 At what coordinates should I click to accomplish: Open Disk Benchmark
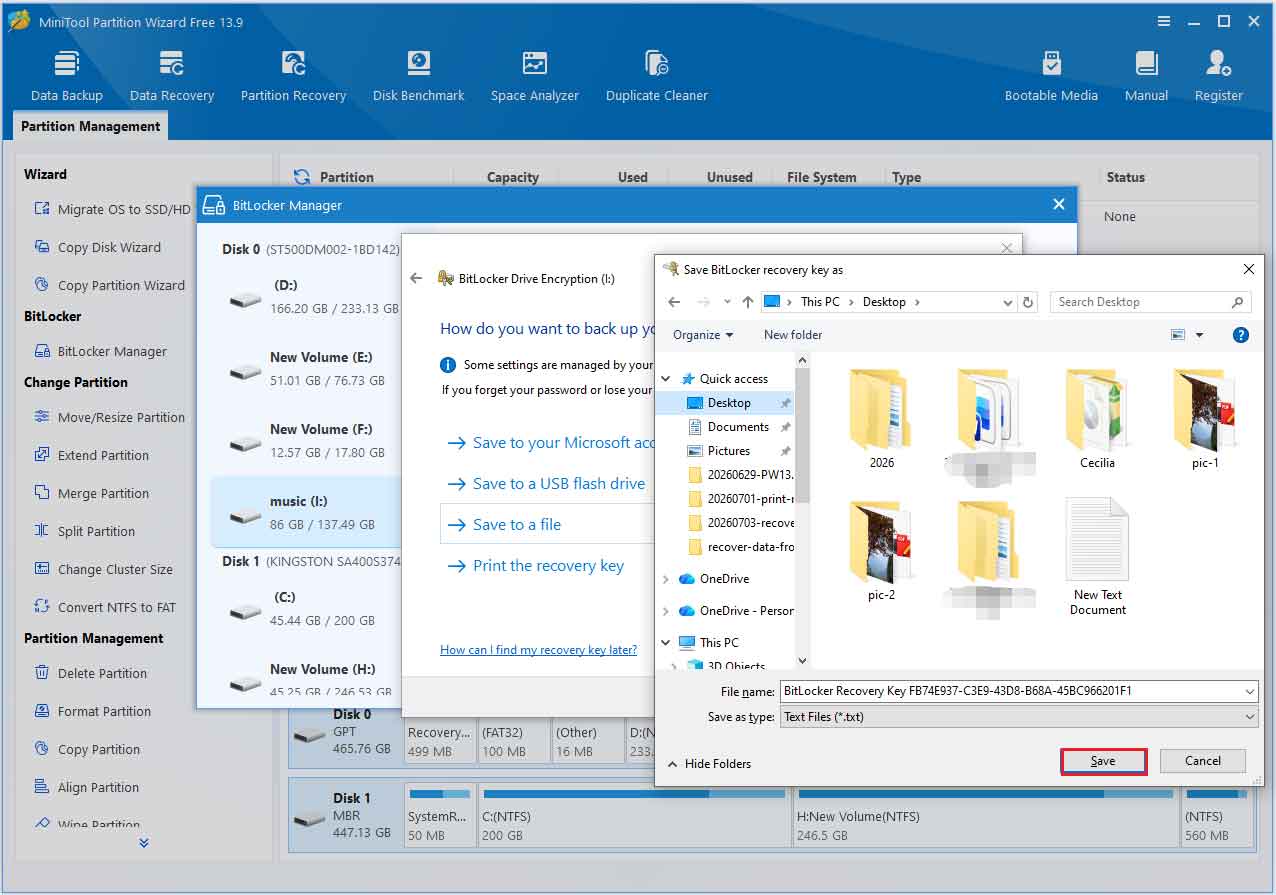pyautogui.click(x=418, y=77)
